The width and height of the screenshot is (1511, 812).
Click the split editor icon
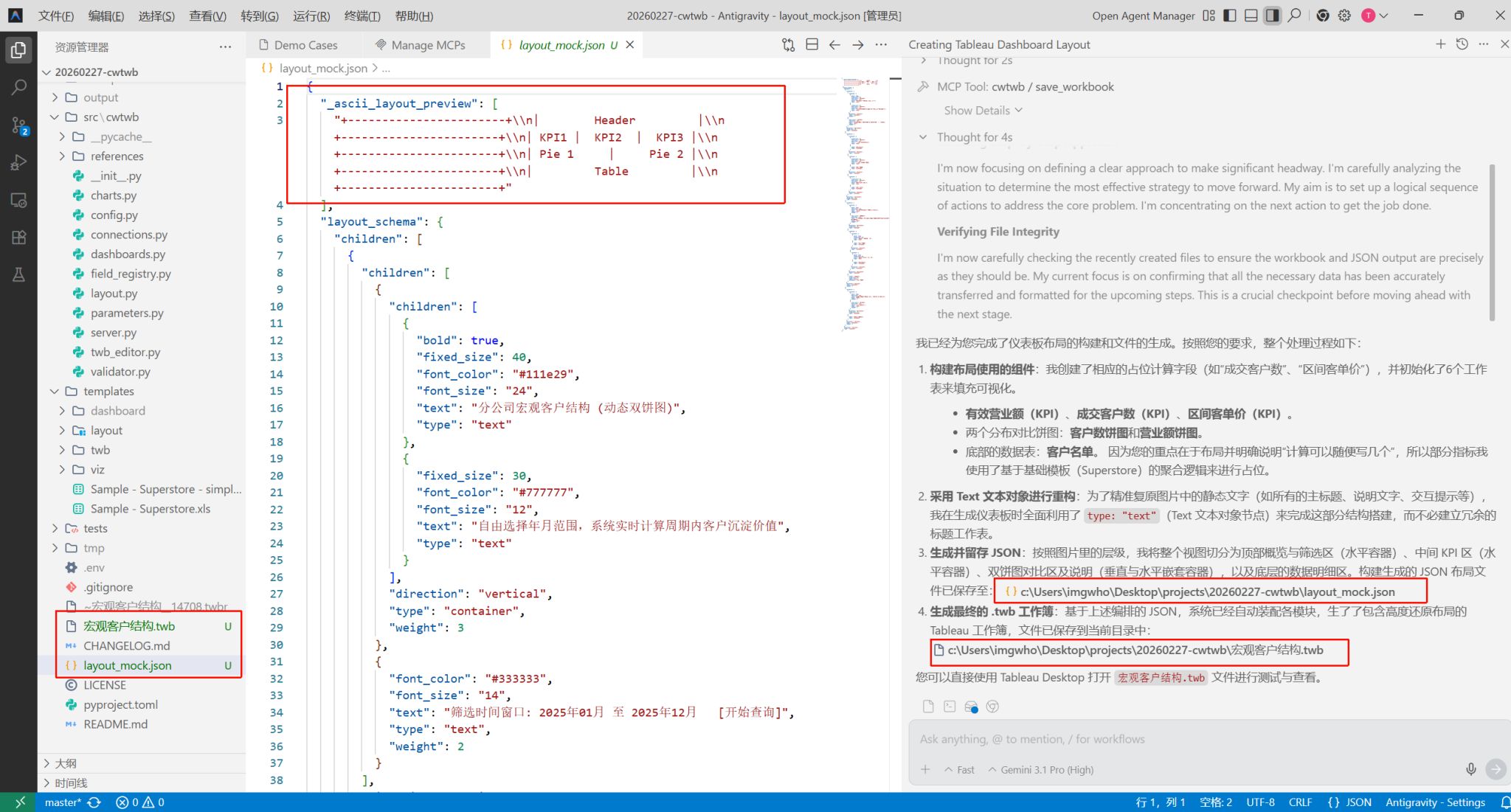tap(812, 45)
